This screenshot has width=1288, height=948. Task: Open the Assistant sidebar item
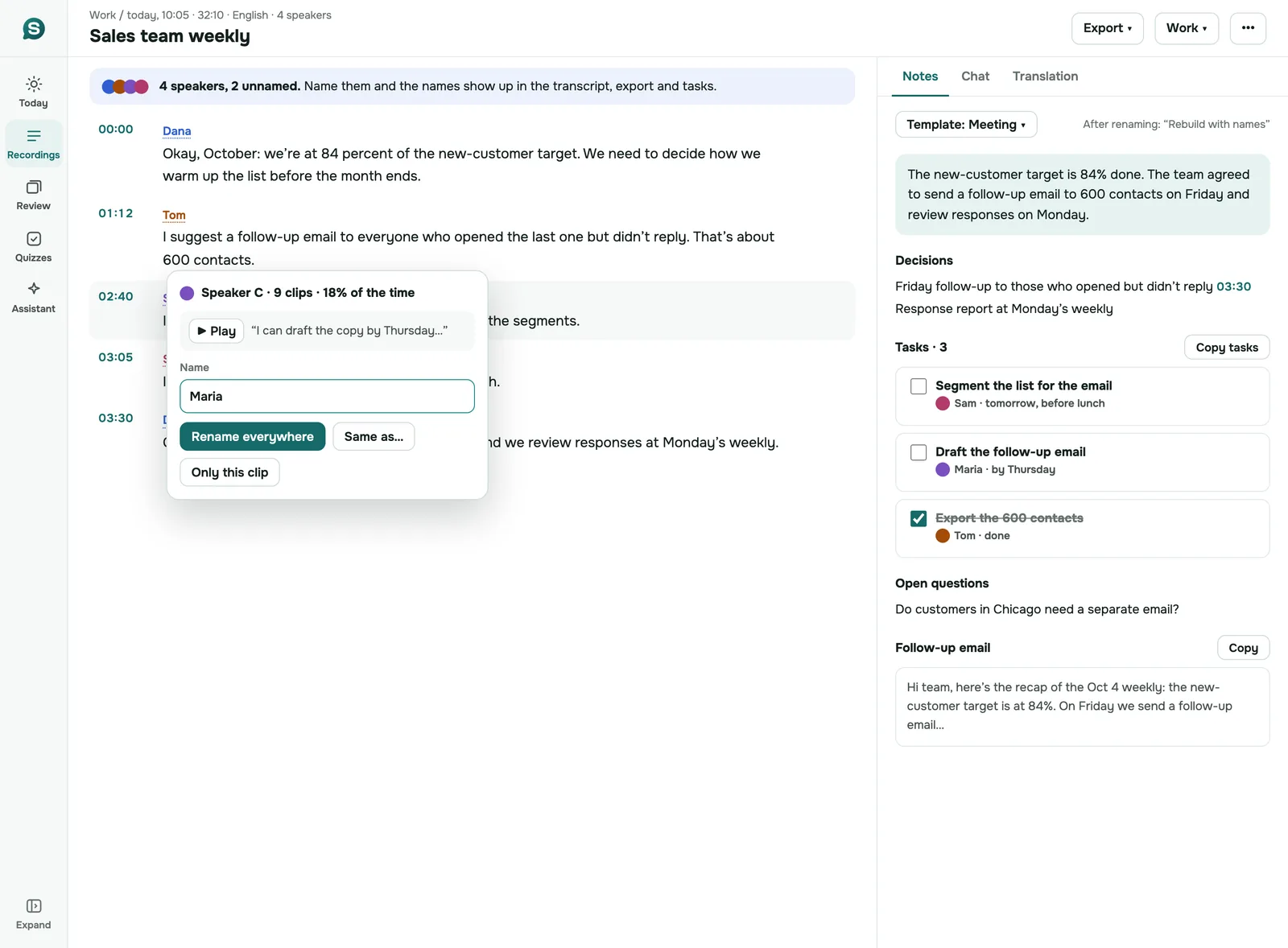(34, 298)
